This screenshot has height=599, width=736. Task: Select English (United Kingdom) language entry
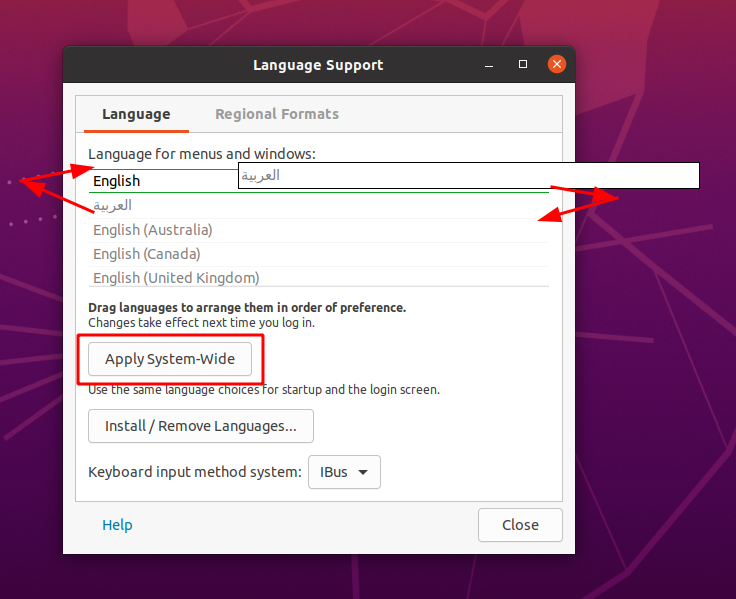coord(176,278)
